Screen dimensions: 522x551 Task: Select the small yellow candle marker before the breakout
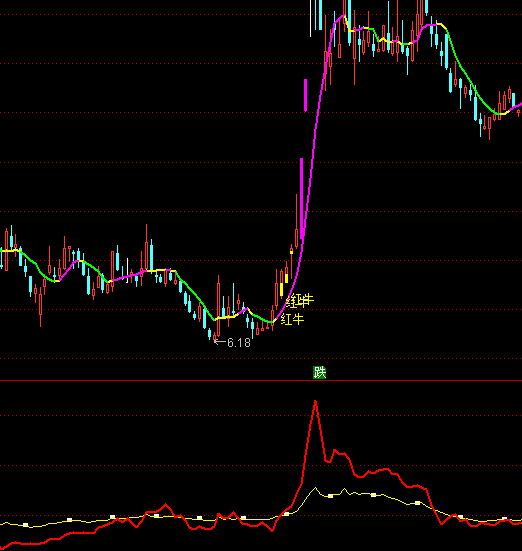(x=291, y=252)
